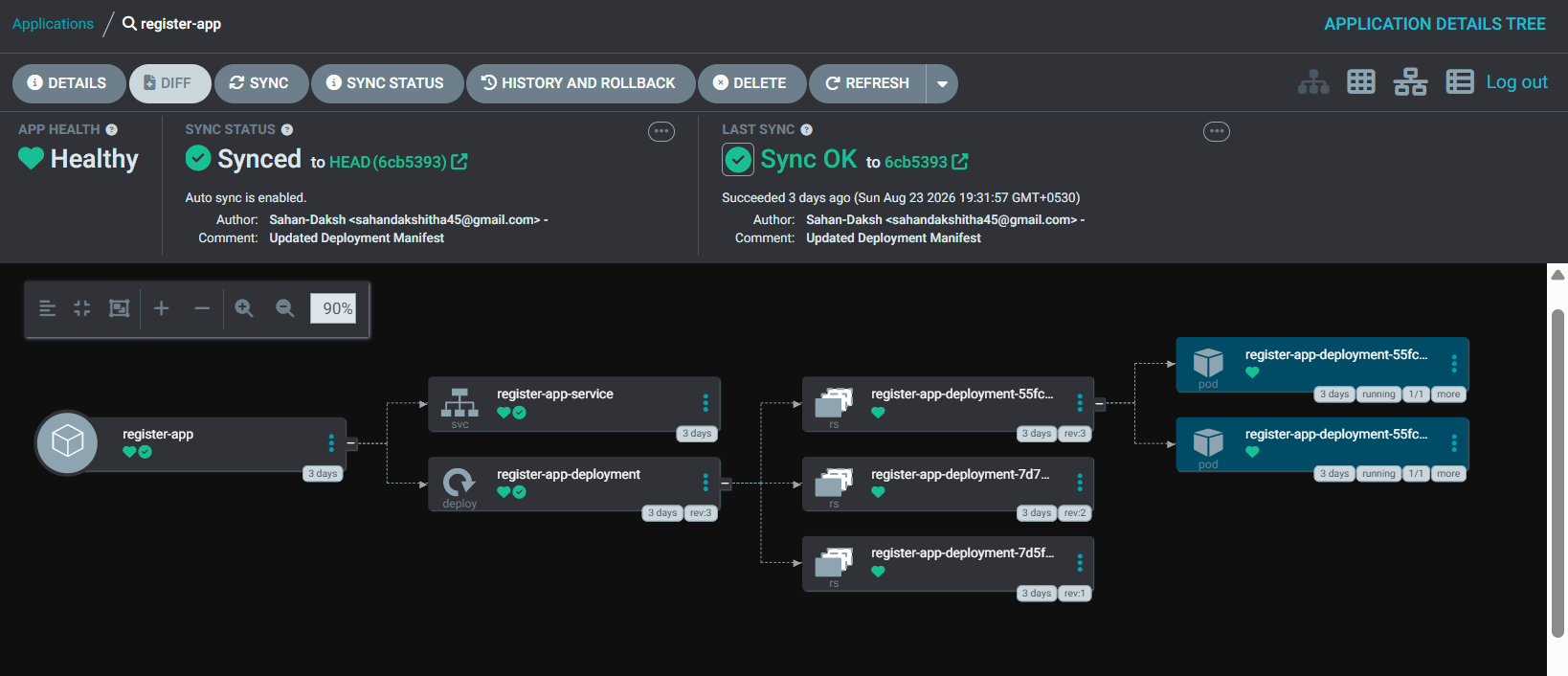Screen dimensions: 1568x676
Task: Click the 90% zoom level field
Action: (333, 308)
